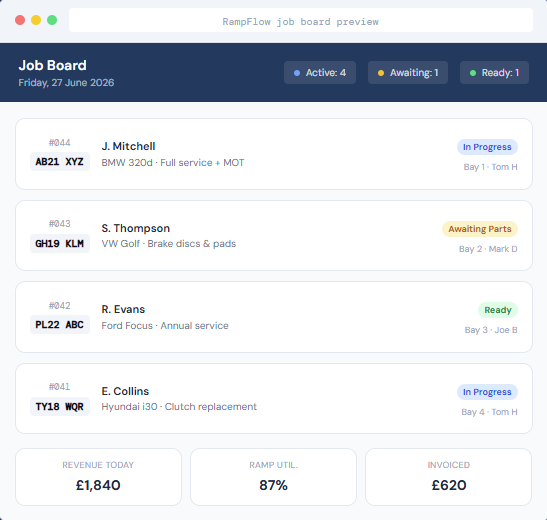Viewport: 547px width, 520px height.
Task: Click the GH19 KLM registration plate
Action: [x=60, y=243]
